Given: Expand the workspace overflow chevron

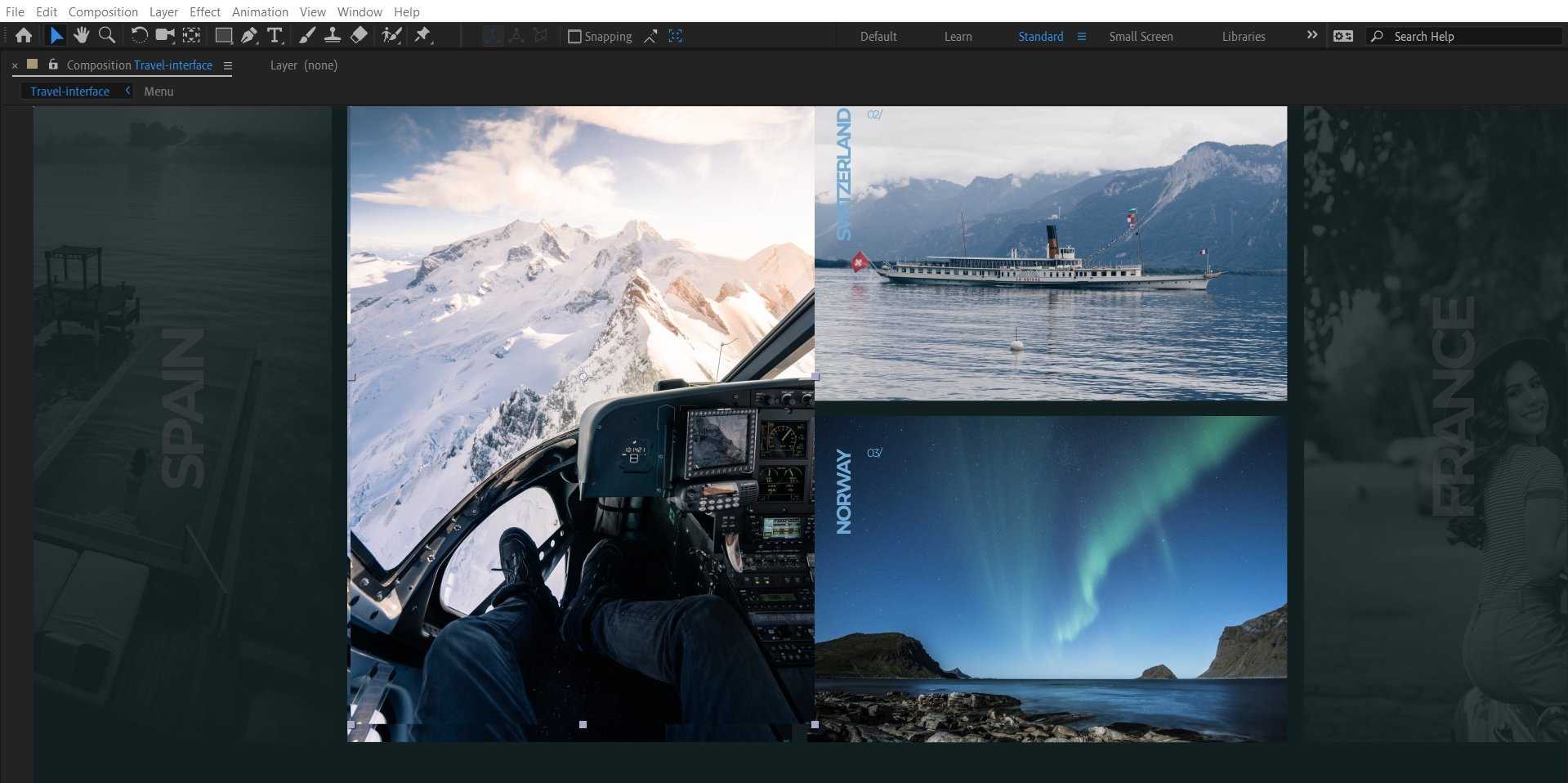Looking at the screenshot, I should click(1311, 35).
